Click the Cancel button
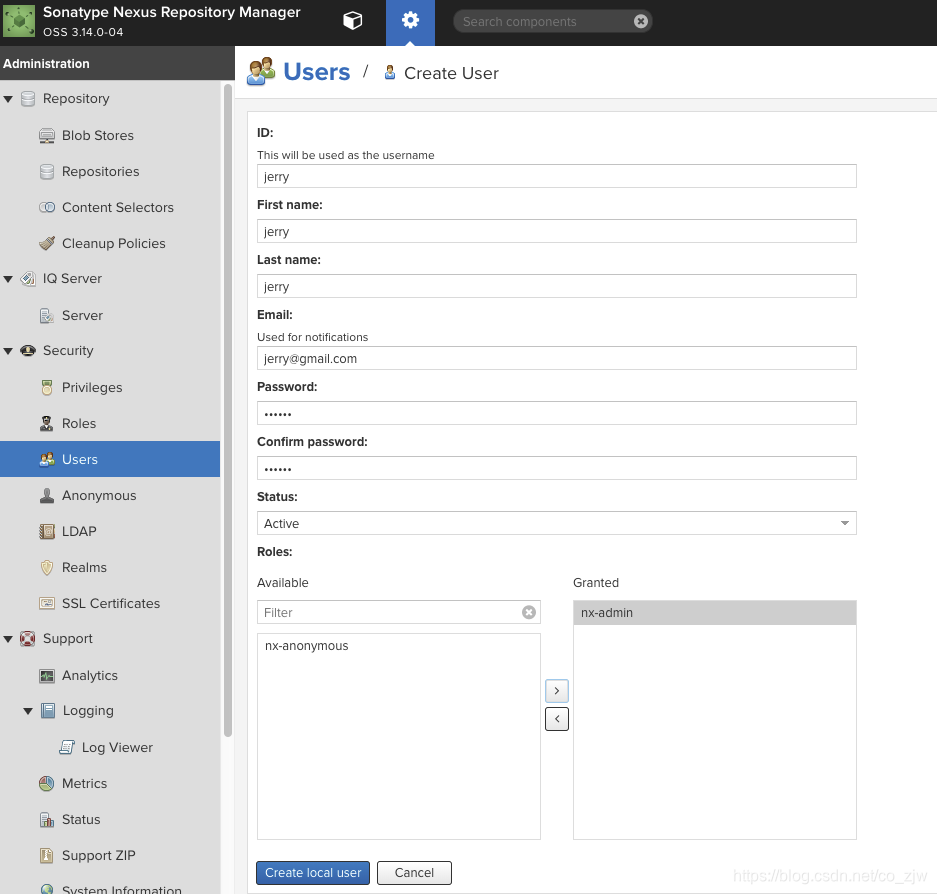 [x=414, y=872]
